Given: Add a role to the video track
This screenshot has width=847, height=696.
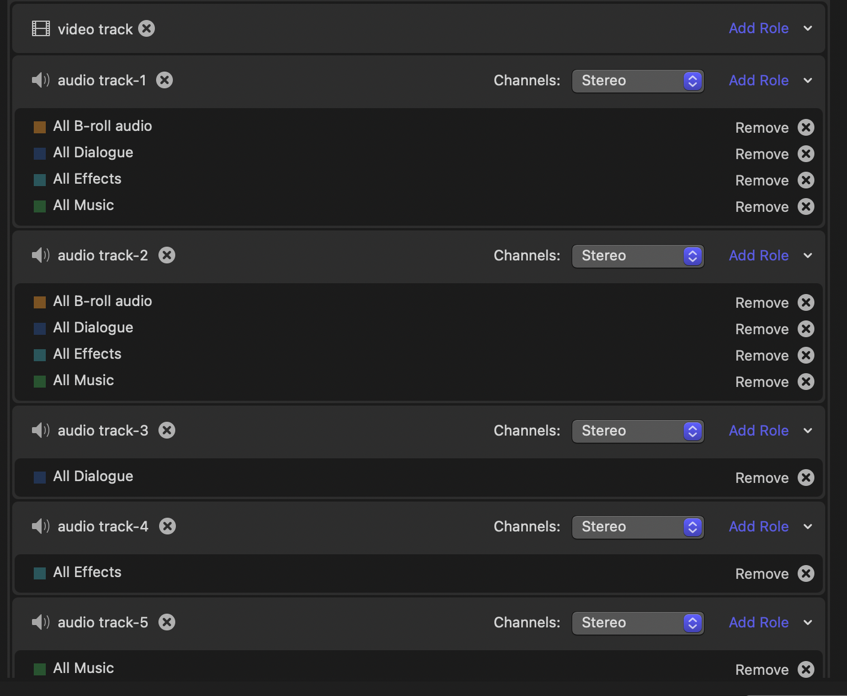Looking at the screenshot, I should click(x=758, y=29).
